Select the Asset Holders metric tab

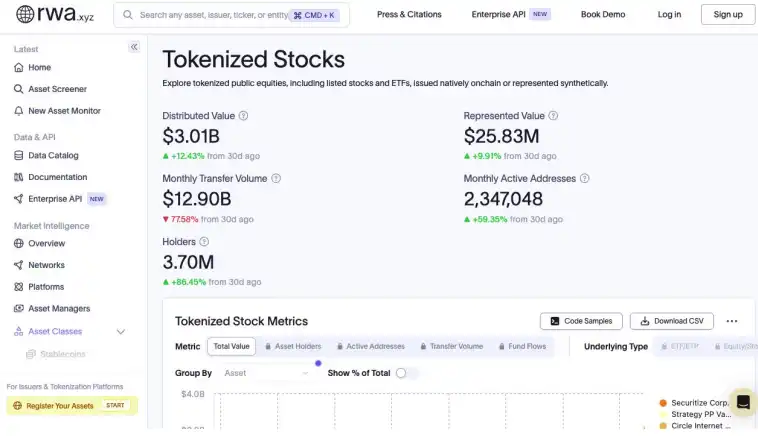pyautogui.click(x=293, y=346)
